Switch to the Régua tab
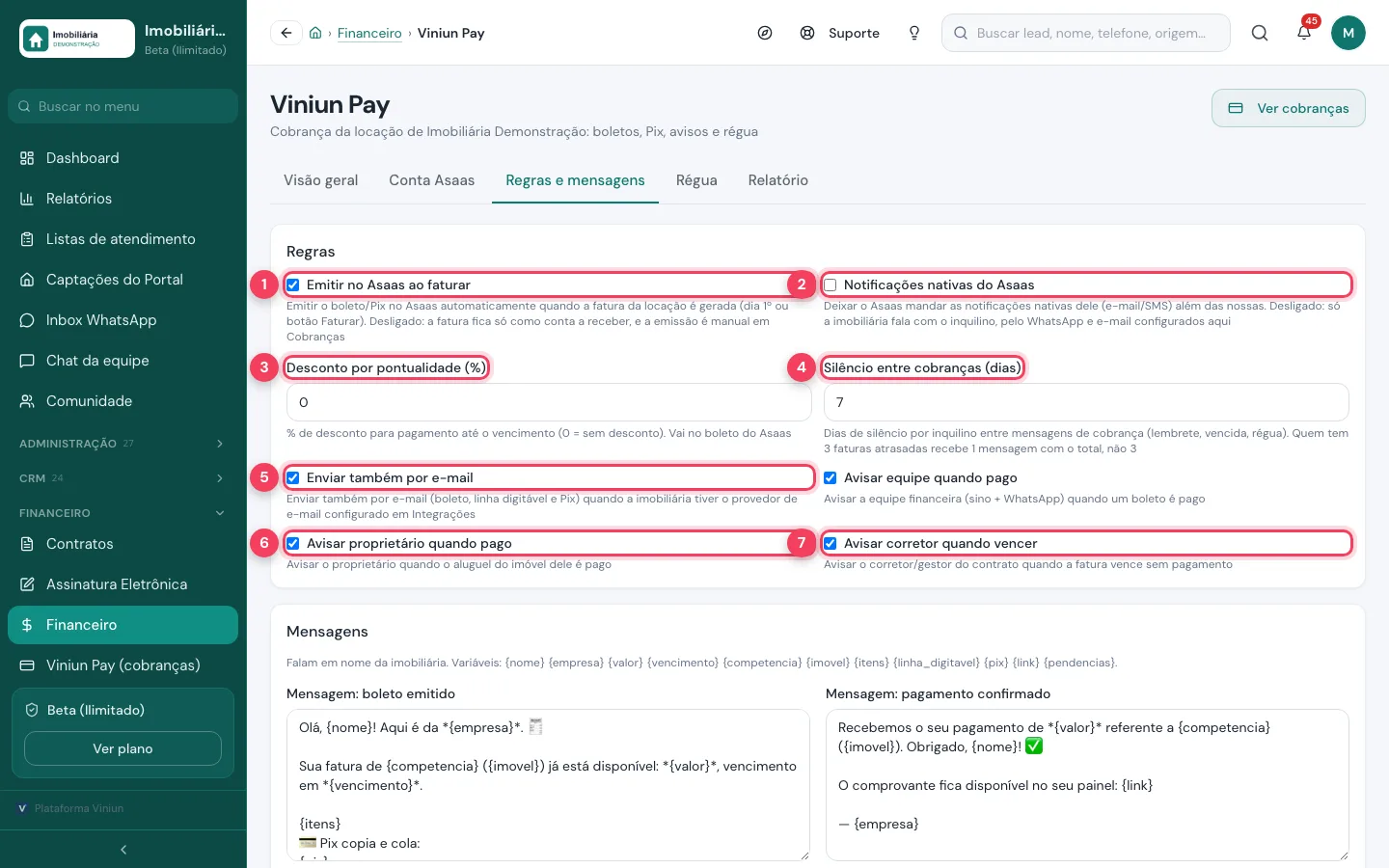The width and height of the screenshot is (1389, 868). point(696,180)
